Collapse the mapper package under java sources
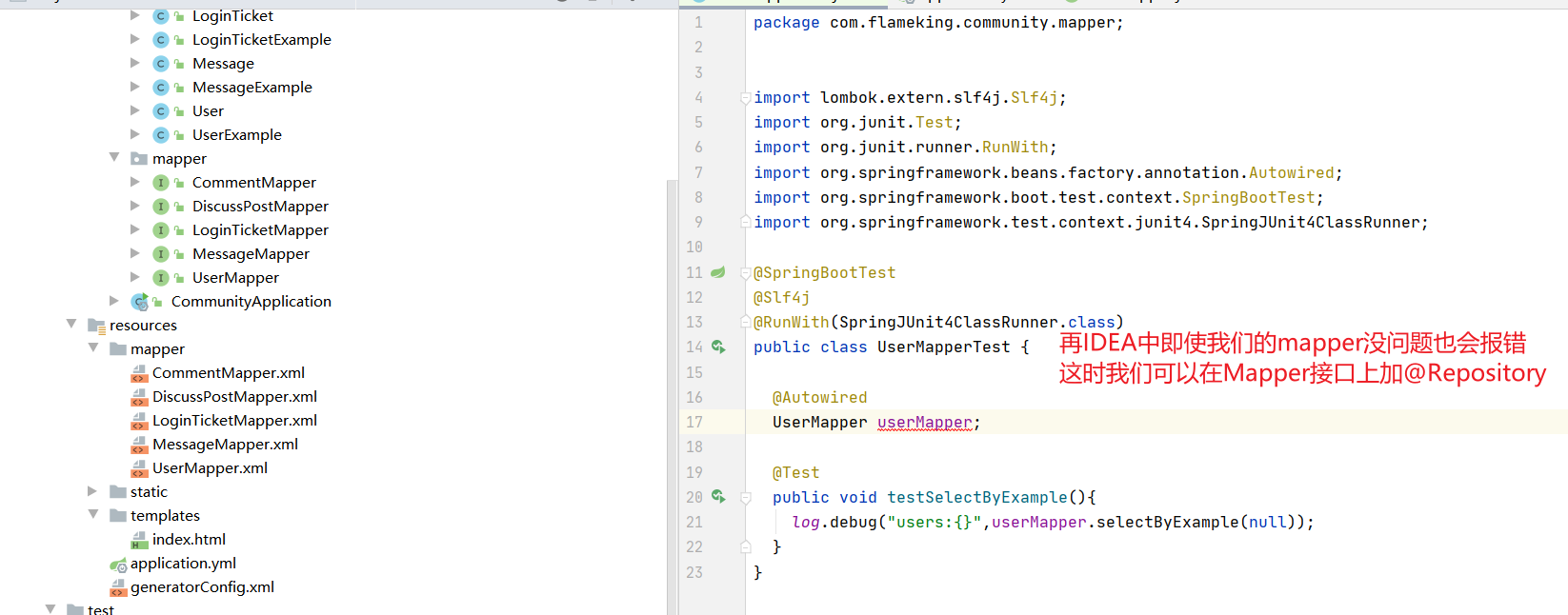This screenshot has height=615, width=1568. click(x=114, y=158)
